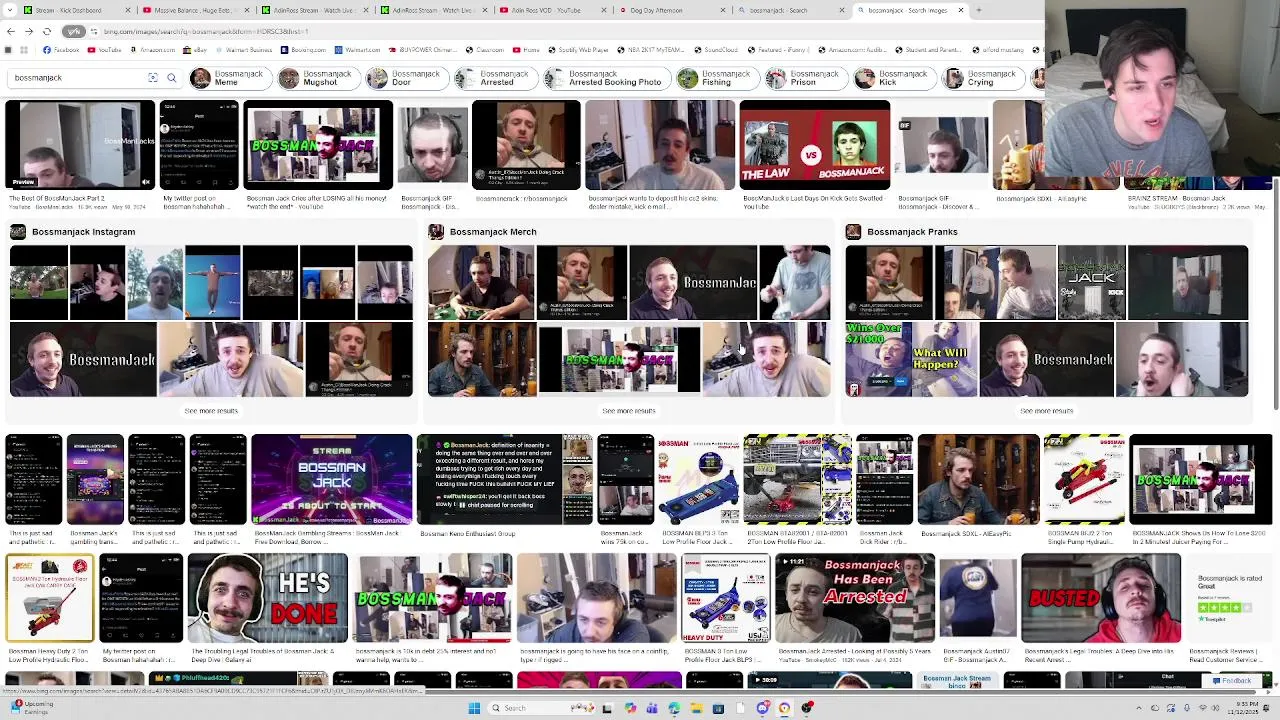1280x720 pixels.
Task: Expand hidden system tray icons chevron
Action: 1138,708
